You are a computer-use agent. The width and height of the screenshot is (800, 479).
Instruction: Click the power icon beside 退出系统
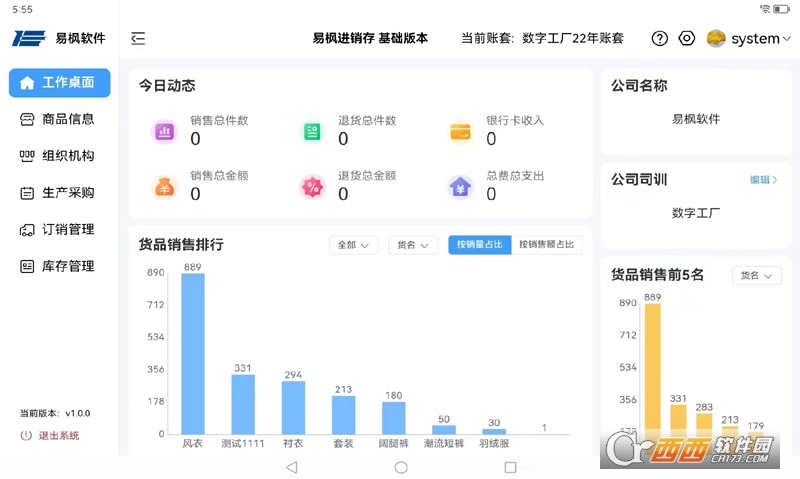point(26,436)
